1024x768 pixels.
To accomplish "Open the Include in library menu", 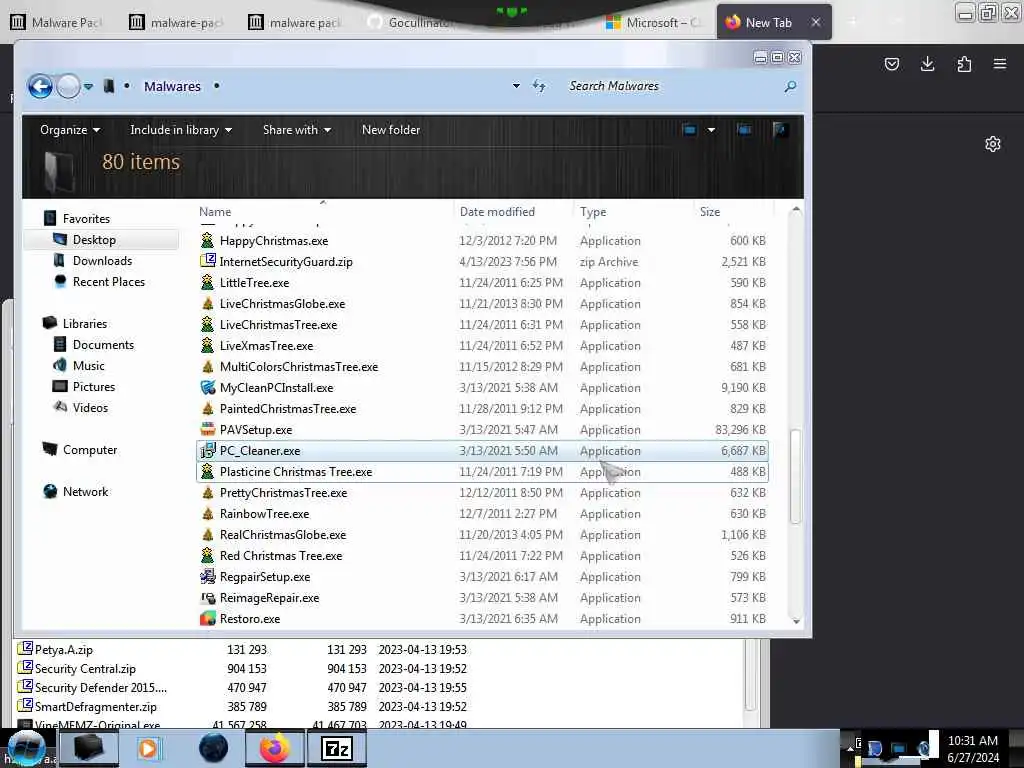I will [x=181, y=130].
